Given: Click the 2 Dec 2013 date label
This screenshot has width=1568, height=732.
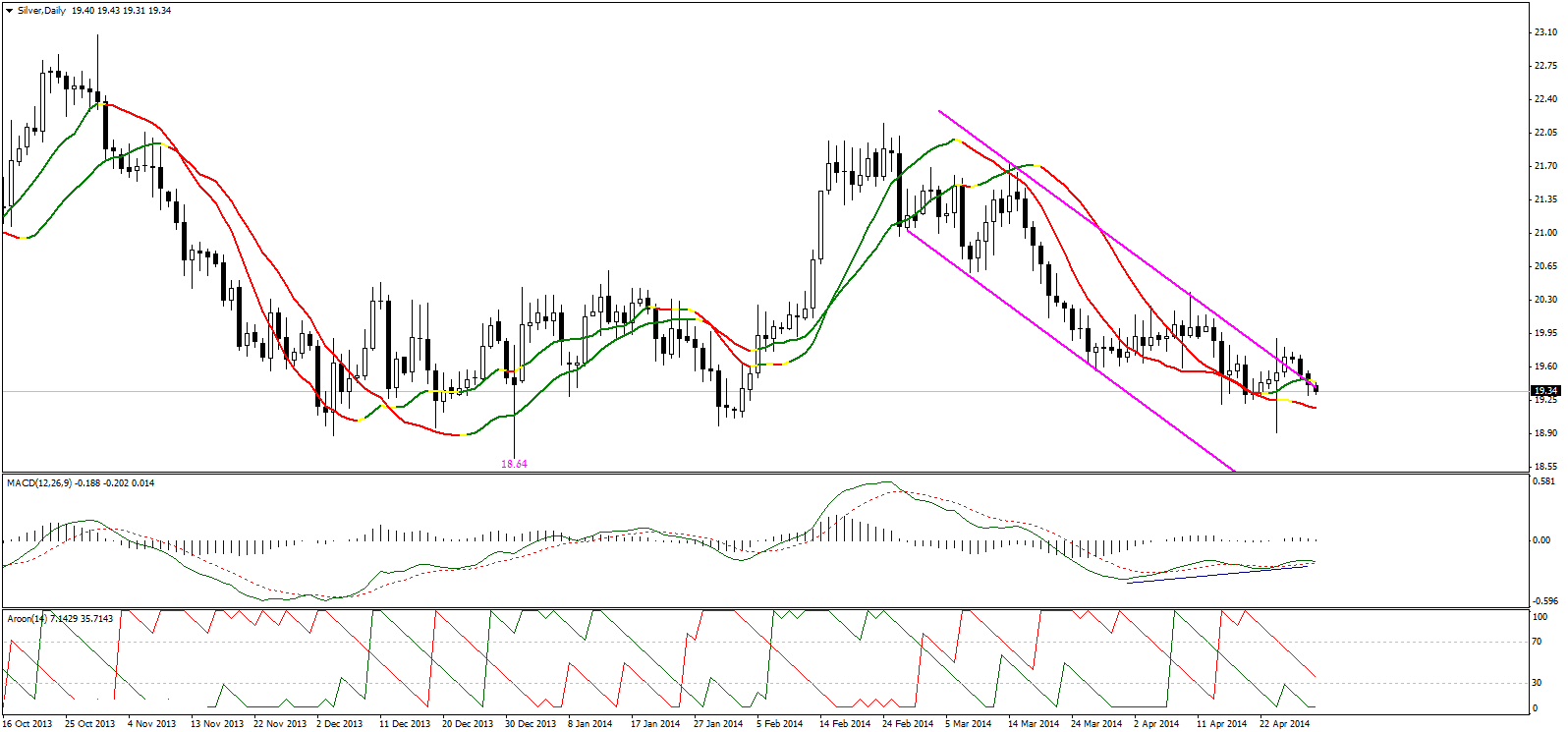Looking at the screenshot, I should pyautogui.click(x=340, y=724).
